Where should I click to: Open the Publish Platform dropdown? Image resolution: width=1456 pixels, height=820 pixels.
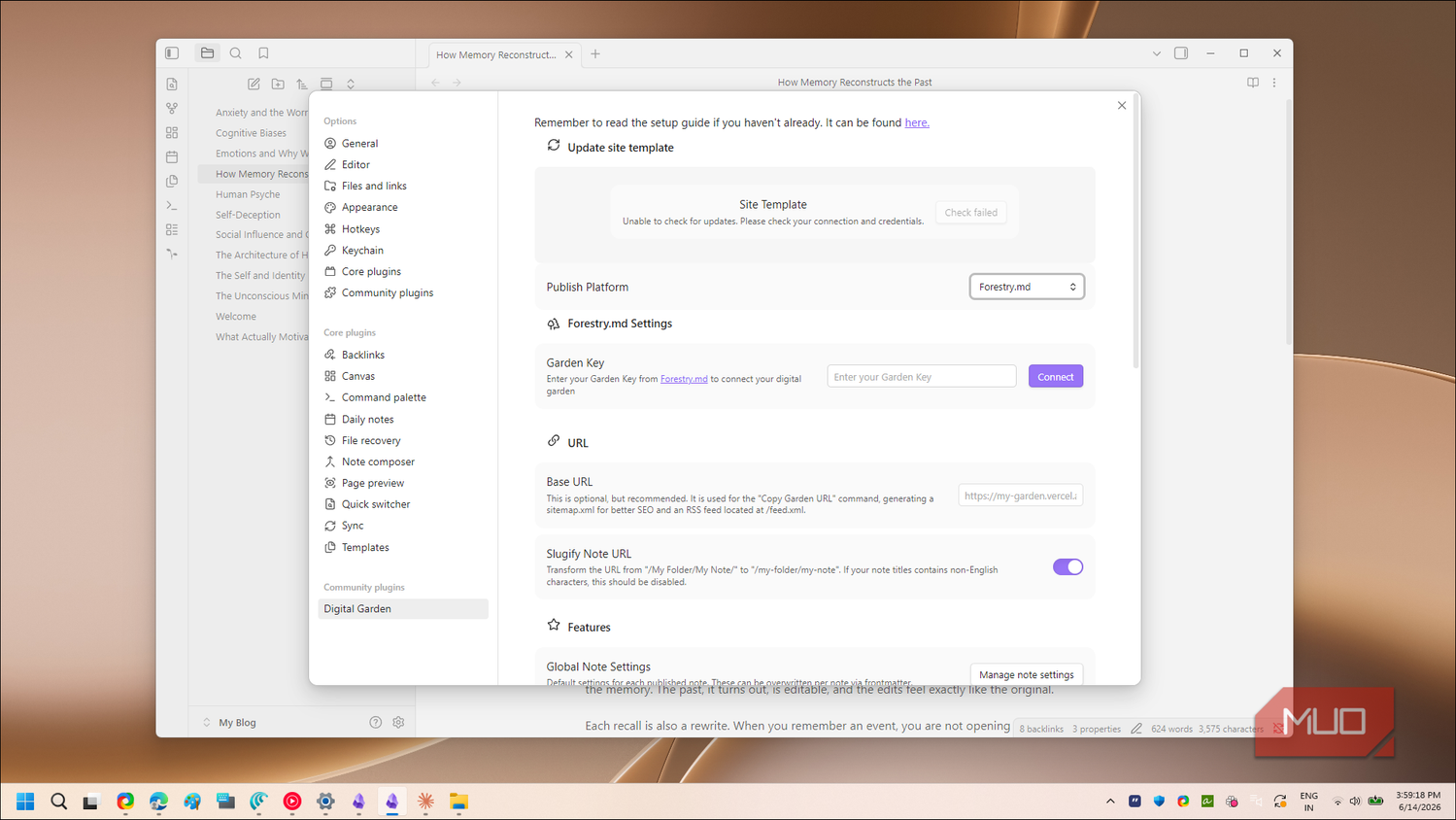click(x=1027, y=287)
